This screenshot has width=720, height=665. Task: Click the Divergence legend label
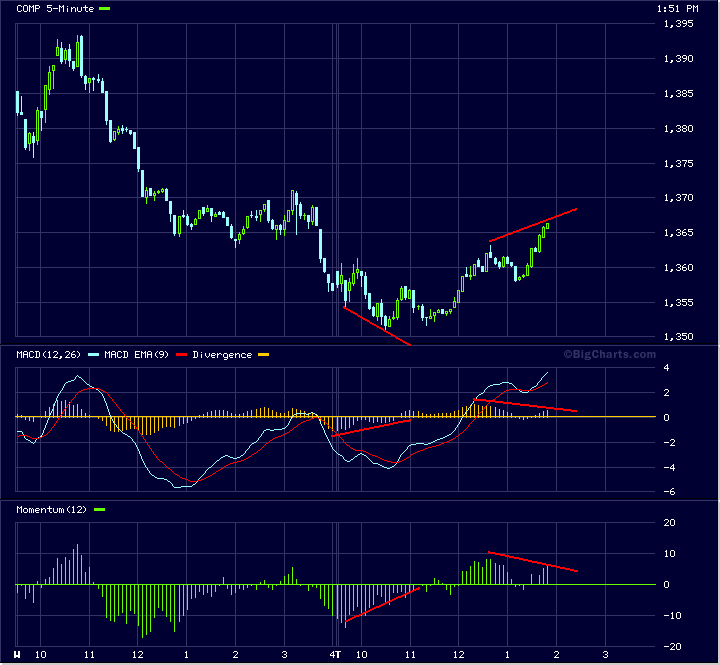222,355
